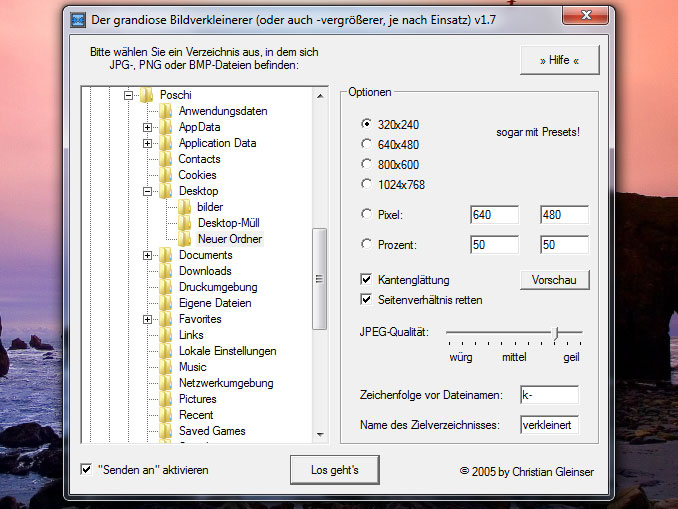Viewport: 678px width, 509px height.
Task: Select the bilder folder label
Action: pyautogui.click(x=210, y=207)
